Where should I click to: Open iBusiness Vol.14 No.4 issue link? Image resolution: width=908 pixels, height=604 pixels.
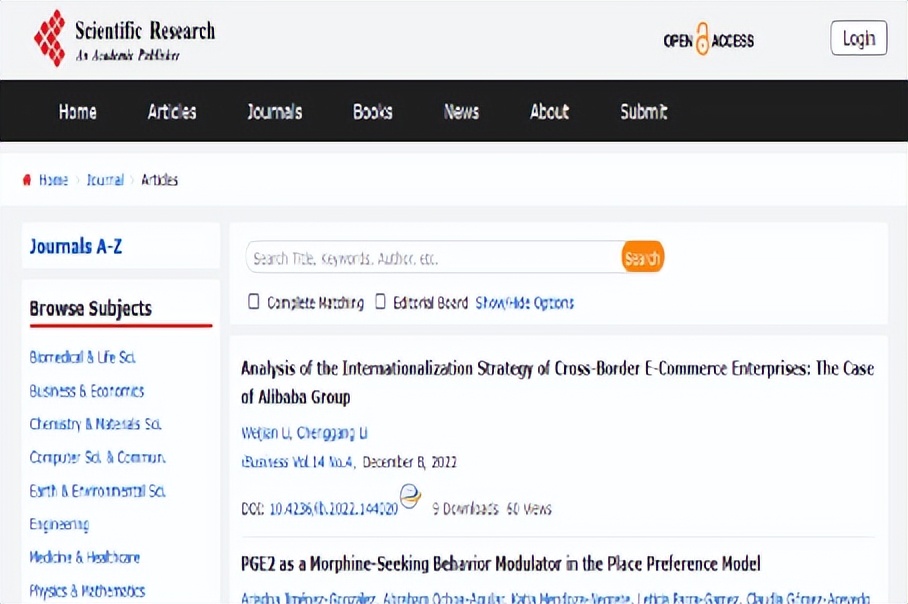point(297,462)
